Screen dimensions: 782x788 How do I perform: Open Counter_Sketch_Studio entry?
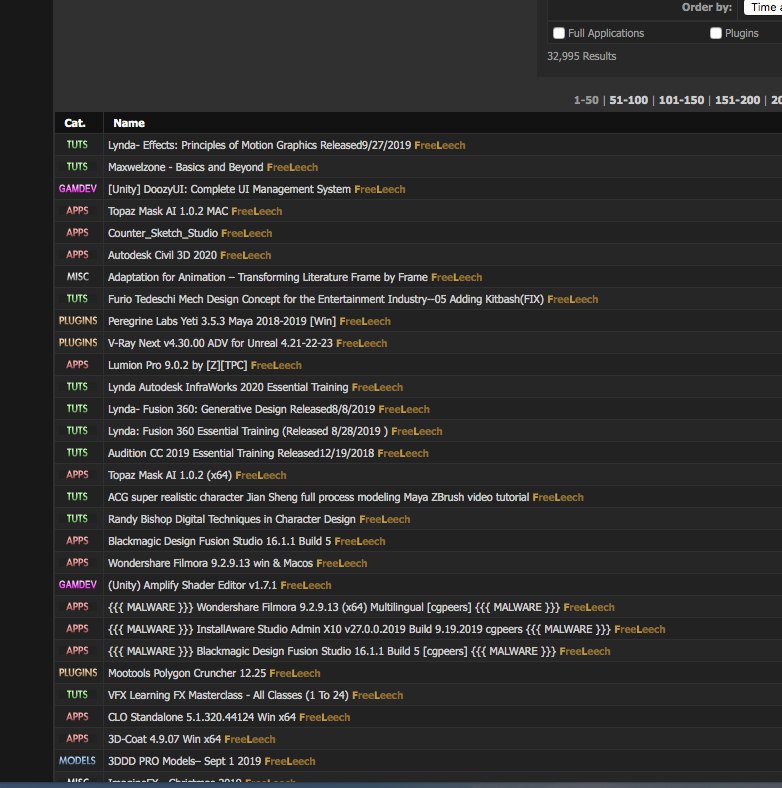tap(163, 233)
